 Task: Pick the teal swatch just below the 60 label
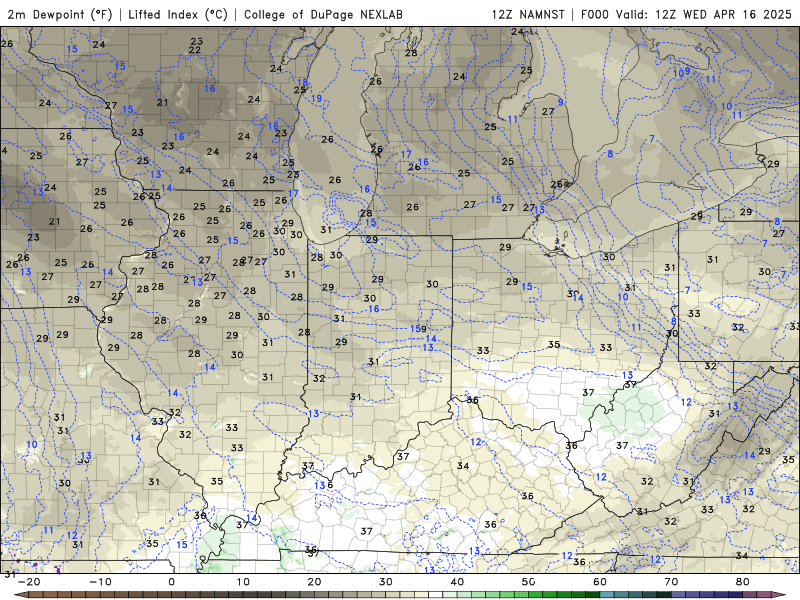(607, 595)
